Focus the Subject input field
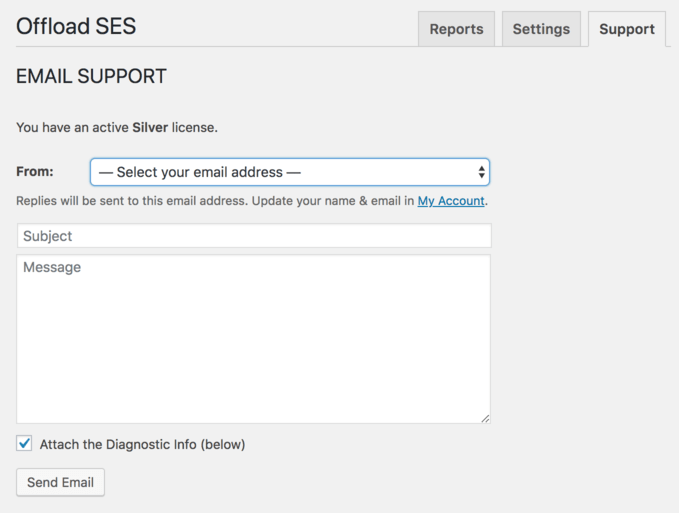Image resolution: width=679 pixels, height=513 pixels. (x=254, y=236)
